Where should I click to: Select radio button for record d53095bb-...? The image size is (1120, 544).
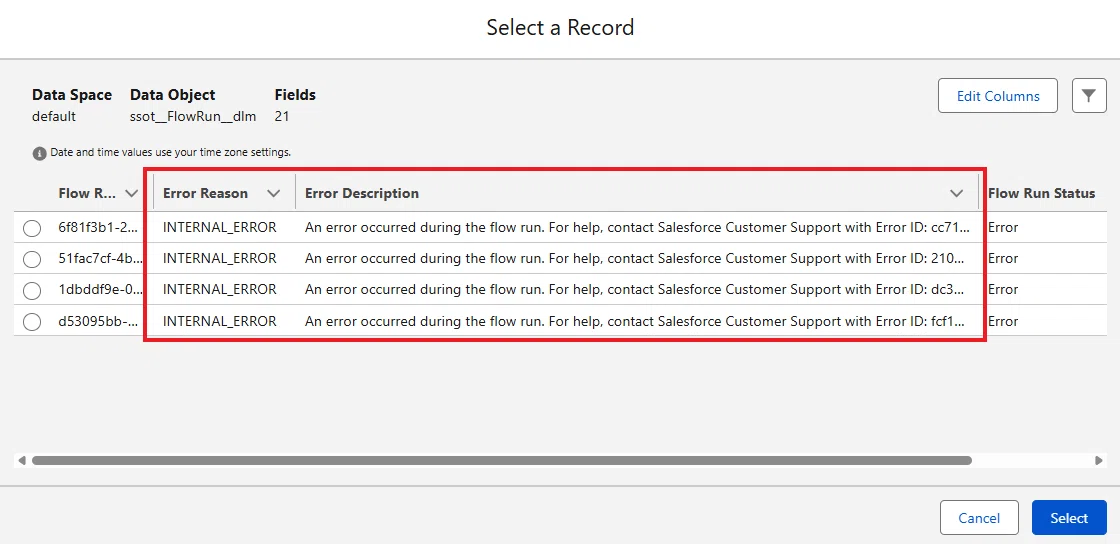32,322
